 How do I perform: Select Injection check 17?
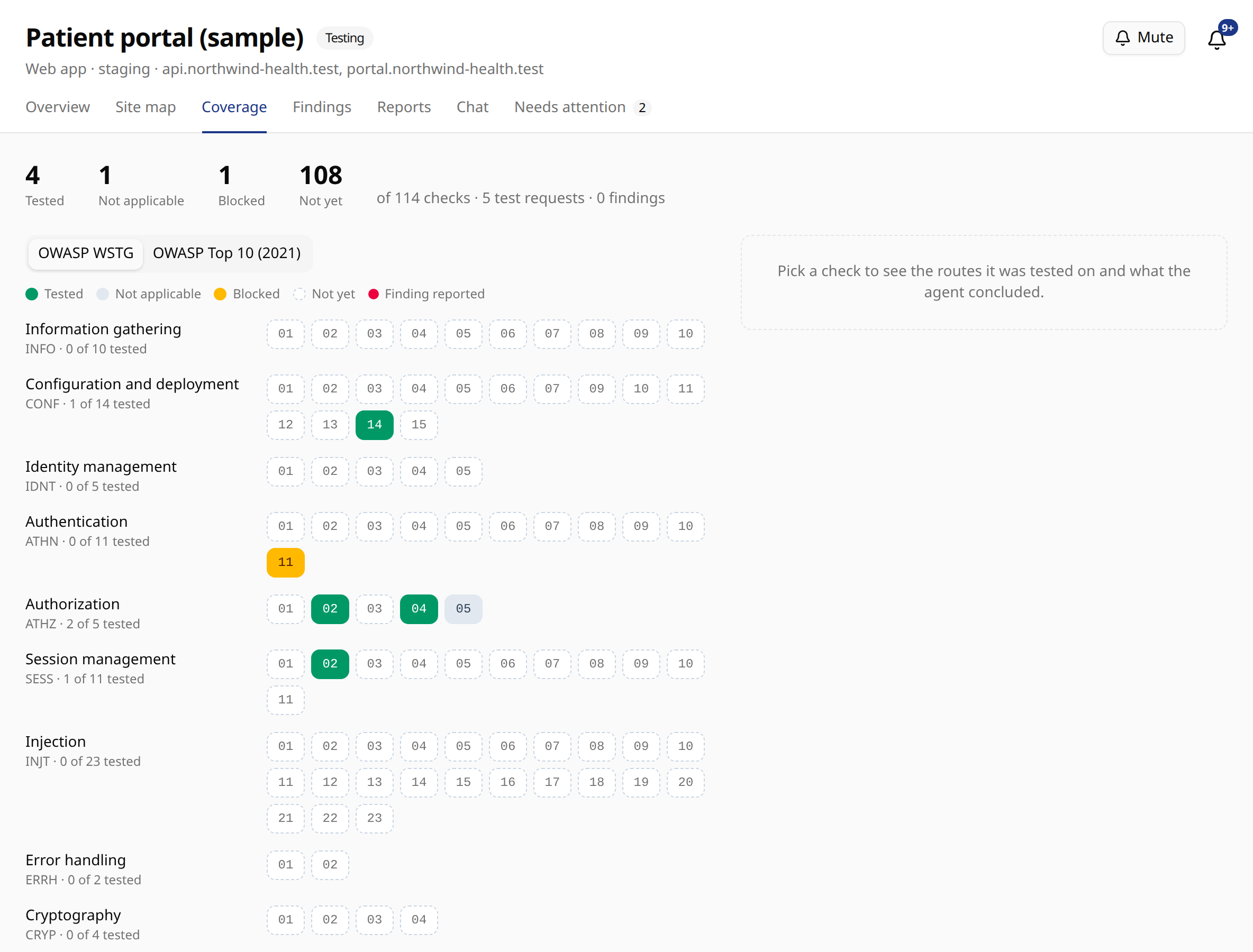[x=552, y=783]
